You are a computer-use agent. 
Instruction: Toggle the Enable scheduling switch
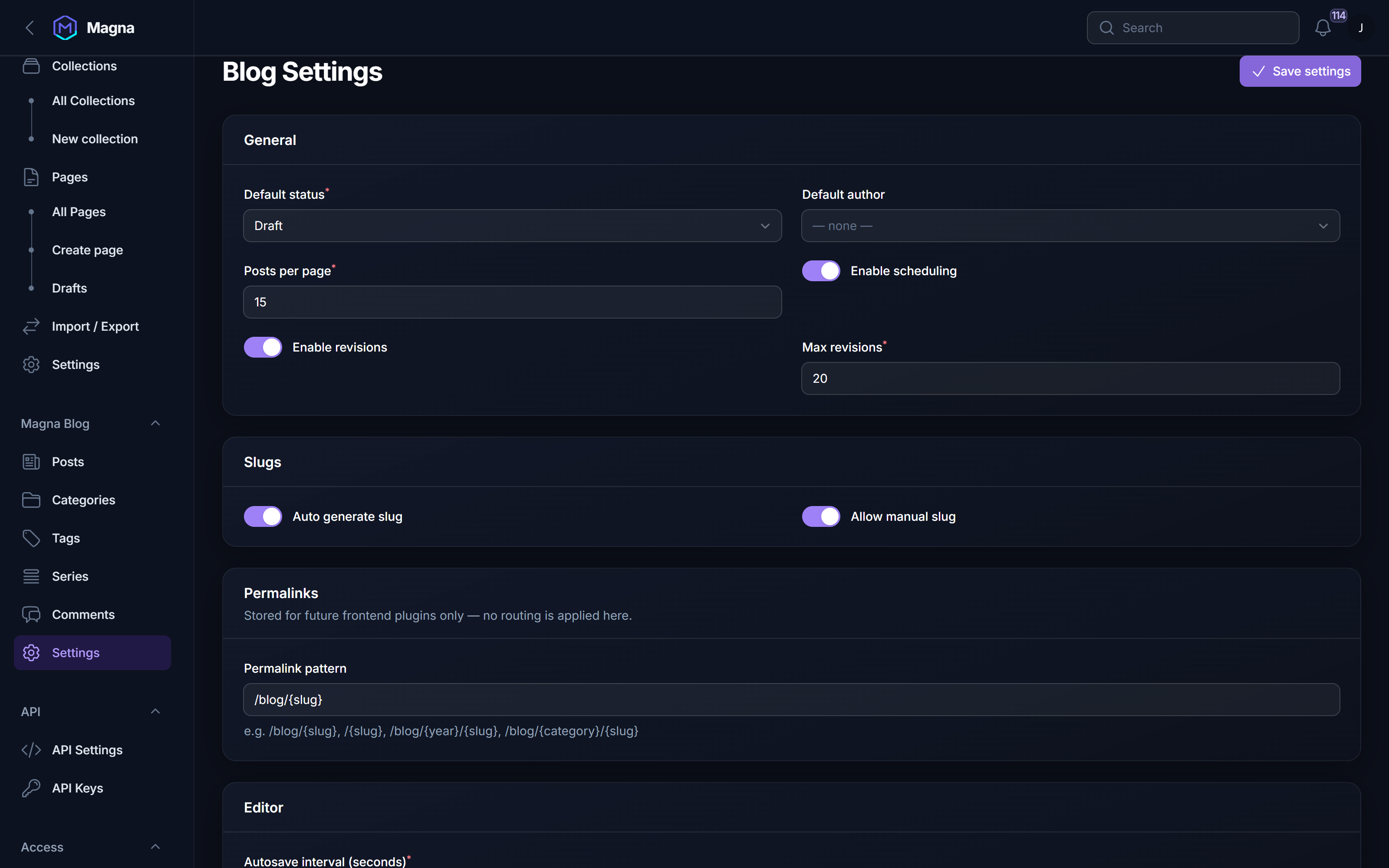821,271
